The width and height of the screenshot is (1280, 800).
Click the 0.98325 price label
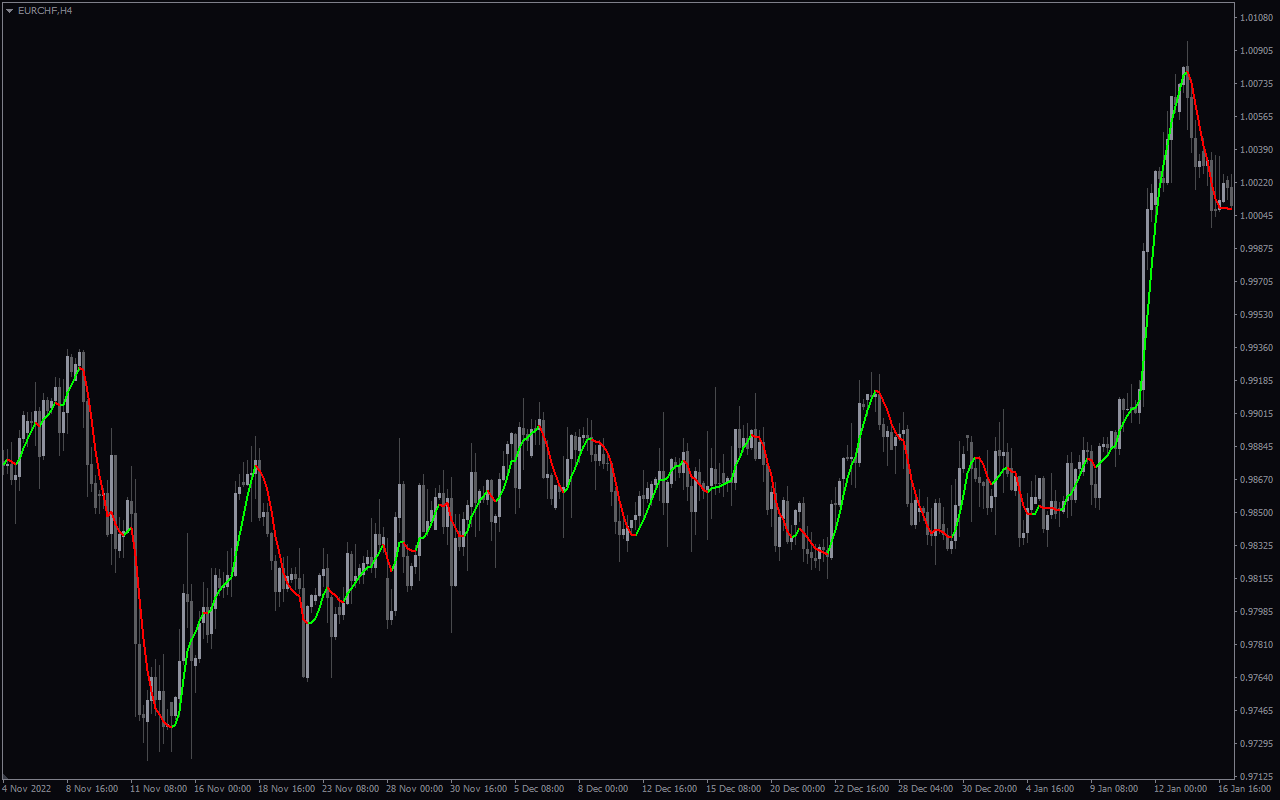tap(1257, 545)
